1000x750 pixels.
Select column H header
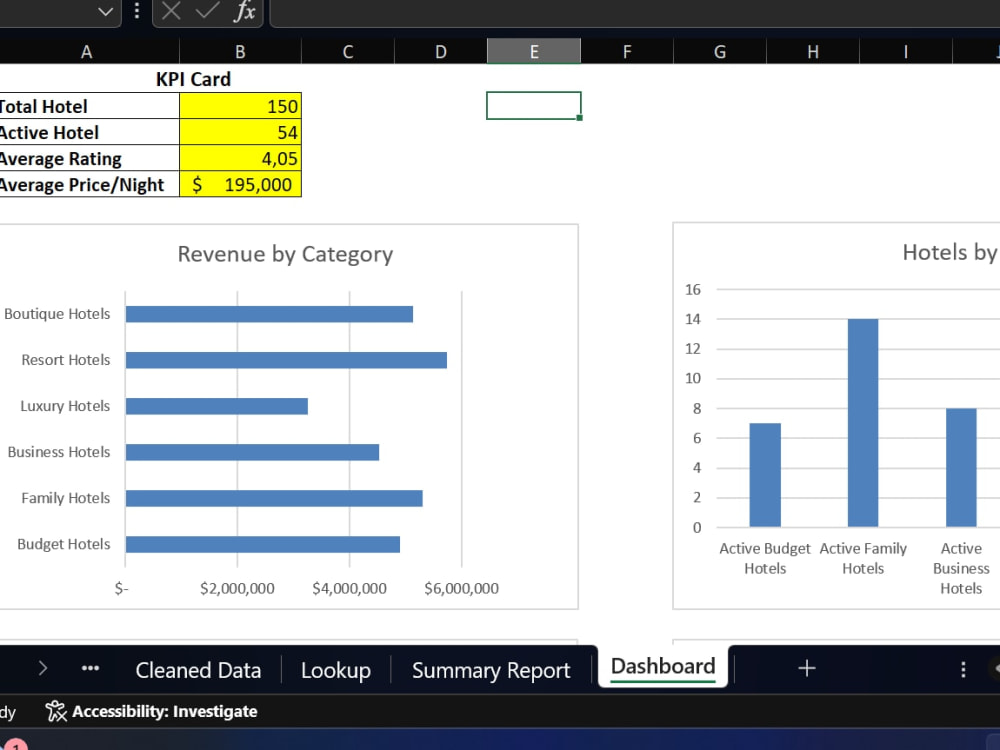[x=813, y=52]
